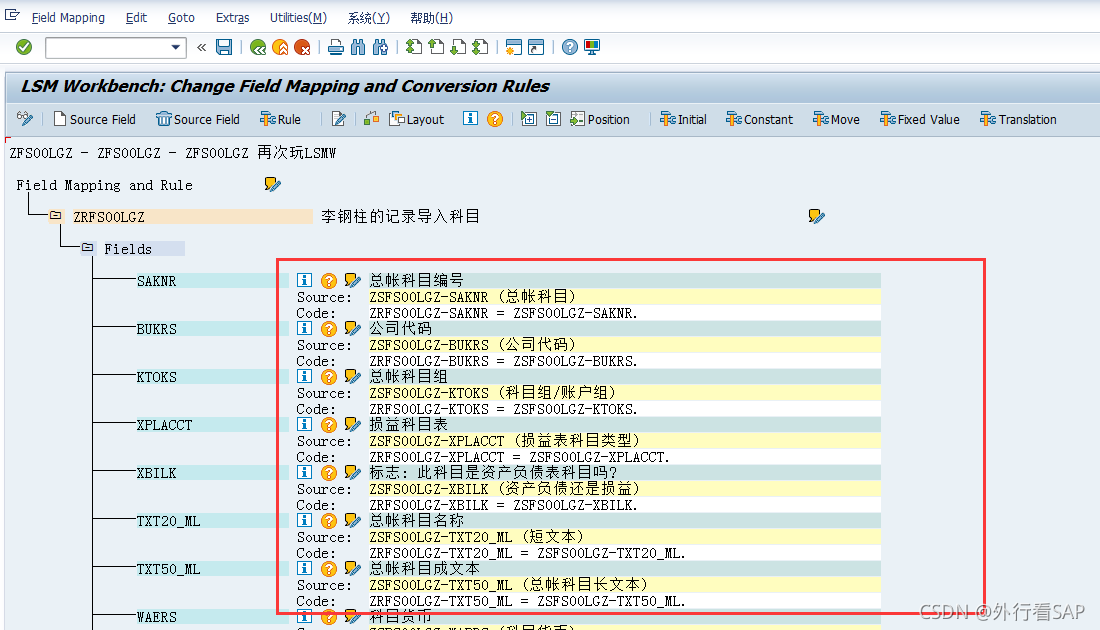The image size is (1100, 630).
Task: Click the Constant rule button
Action: click(759, 119)
